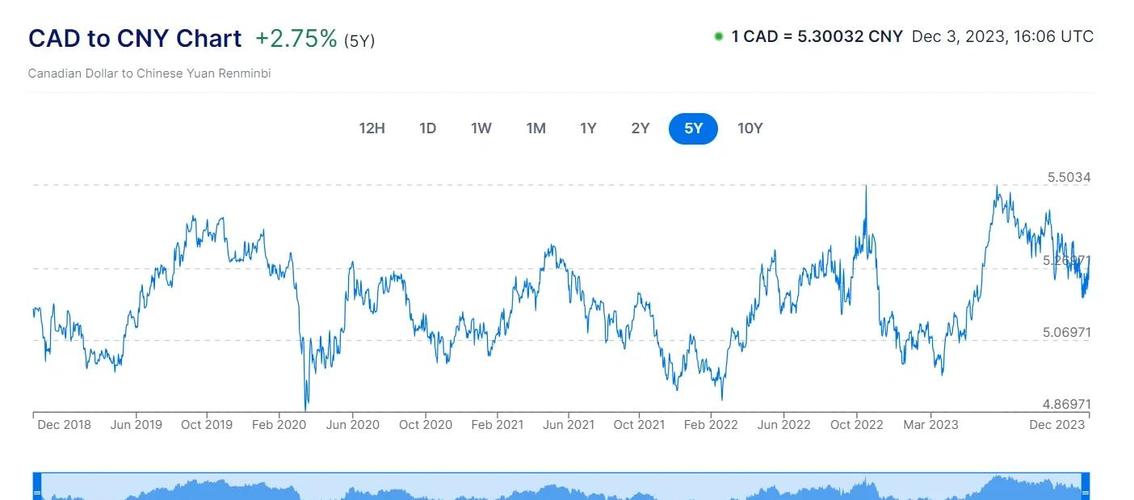Click the active 5Y range button
The height and width of the screenshot is (500, 1134).
coord(693,128)
